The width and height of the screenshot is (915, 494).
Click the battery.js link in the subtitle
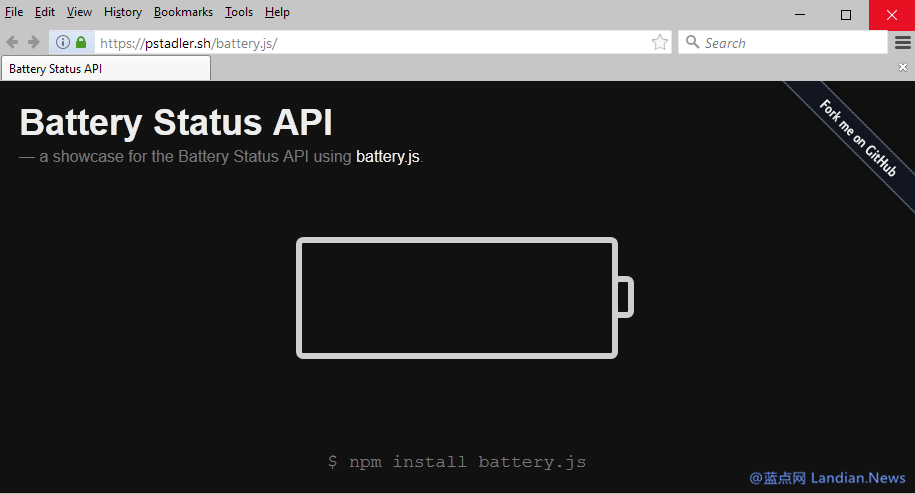pyautogui.click(x=388, y=157)
